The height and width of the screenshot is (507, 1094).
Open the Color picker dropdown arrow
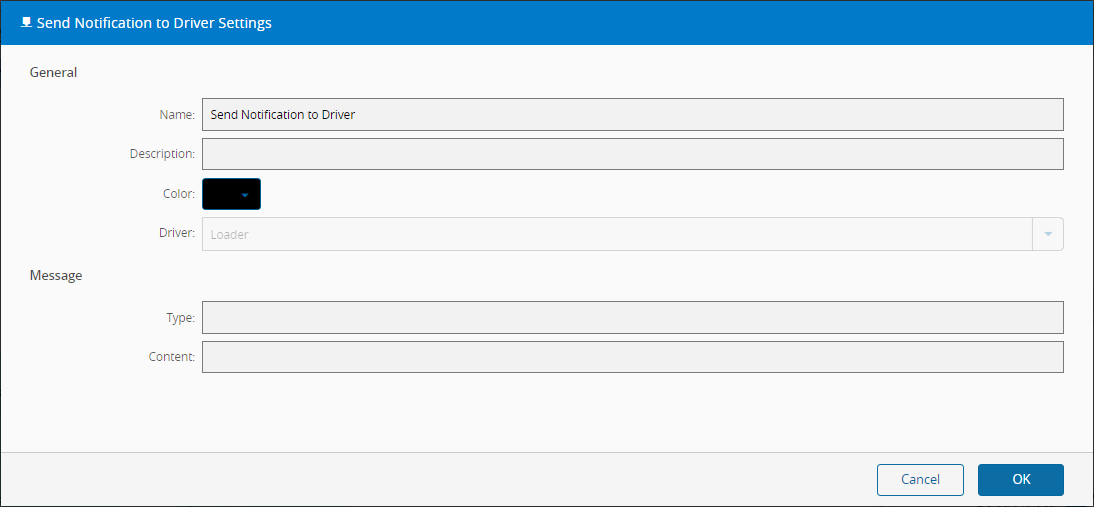click(245, 194)
